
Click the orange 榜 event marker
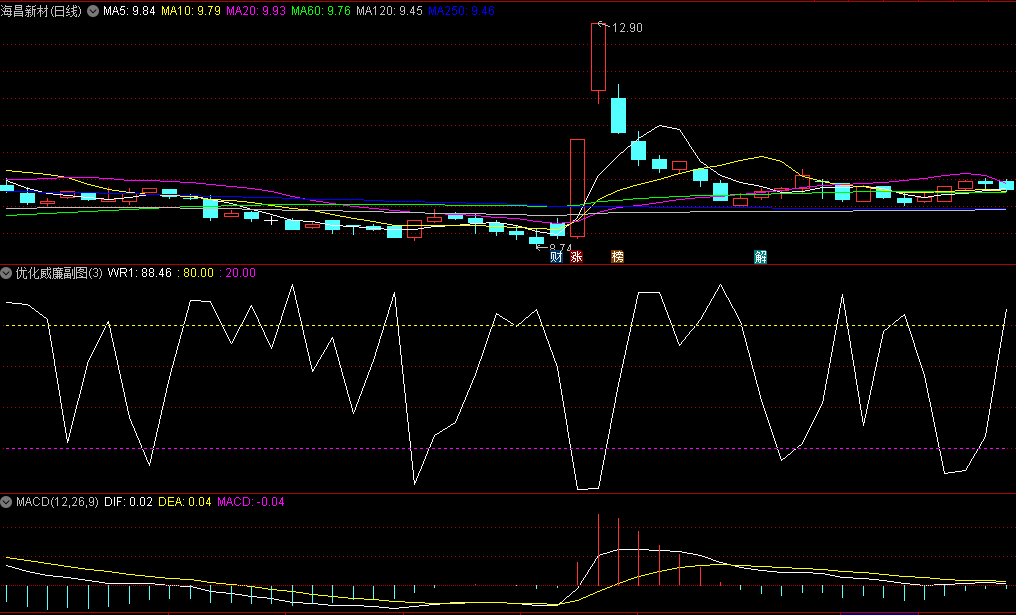(618, 257)
